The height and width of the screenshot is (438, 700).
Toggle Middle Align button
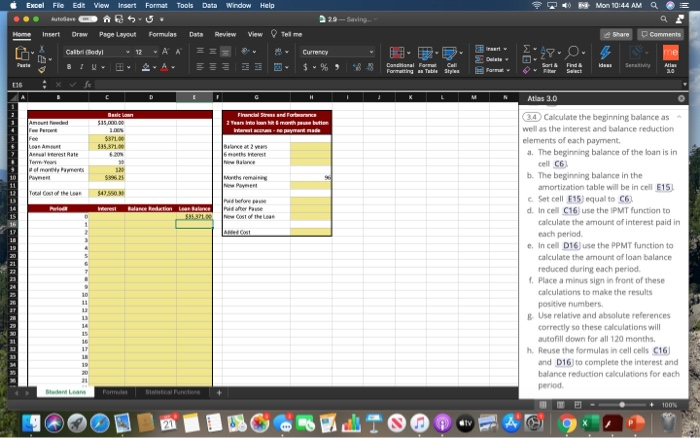(x=213, y=52)
